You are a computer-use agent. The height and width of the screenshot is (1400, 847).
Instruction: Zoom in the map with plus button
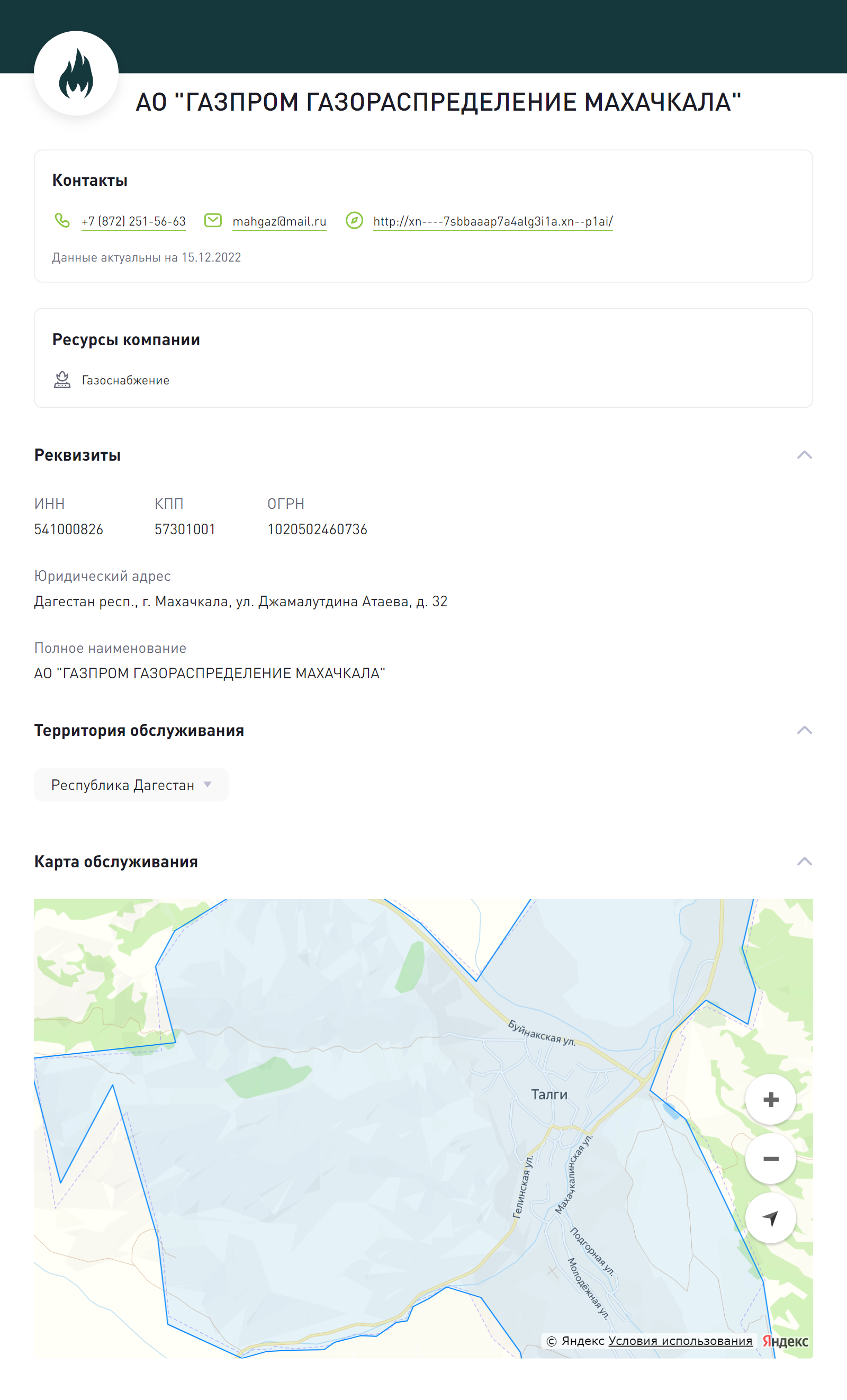coord(770,1099)
